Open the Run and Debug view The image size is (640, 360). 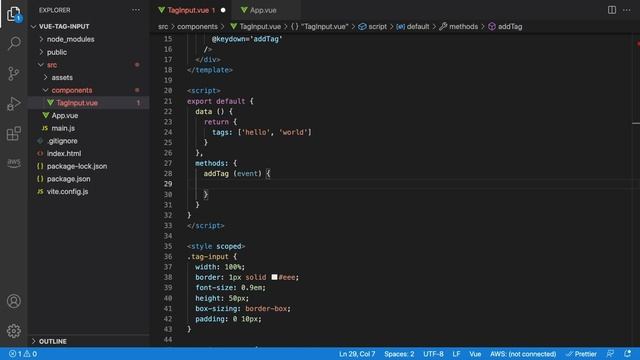coord(13,104)
